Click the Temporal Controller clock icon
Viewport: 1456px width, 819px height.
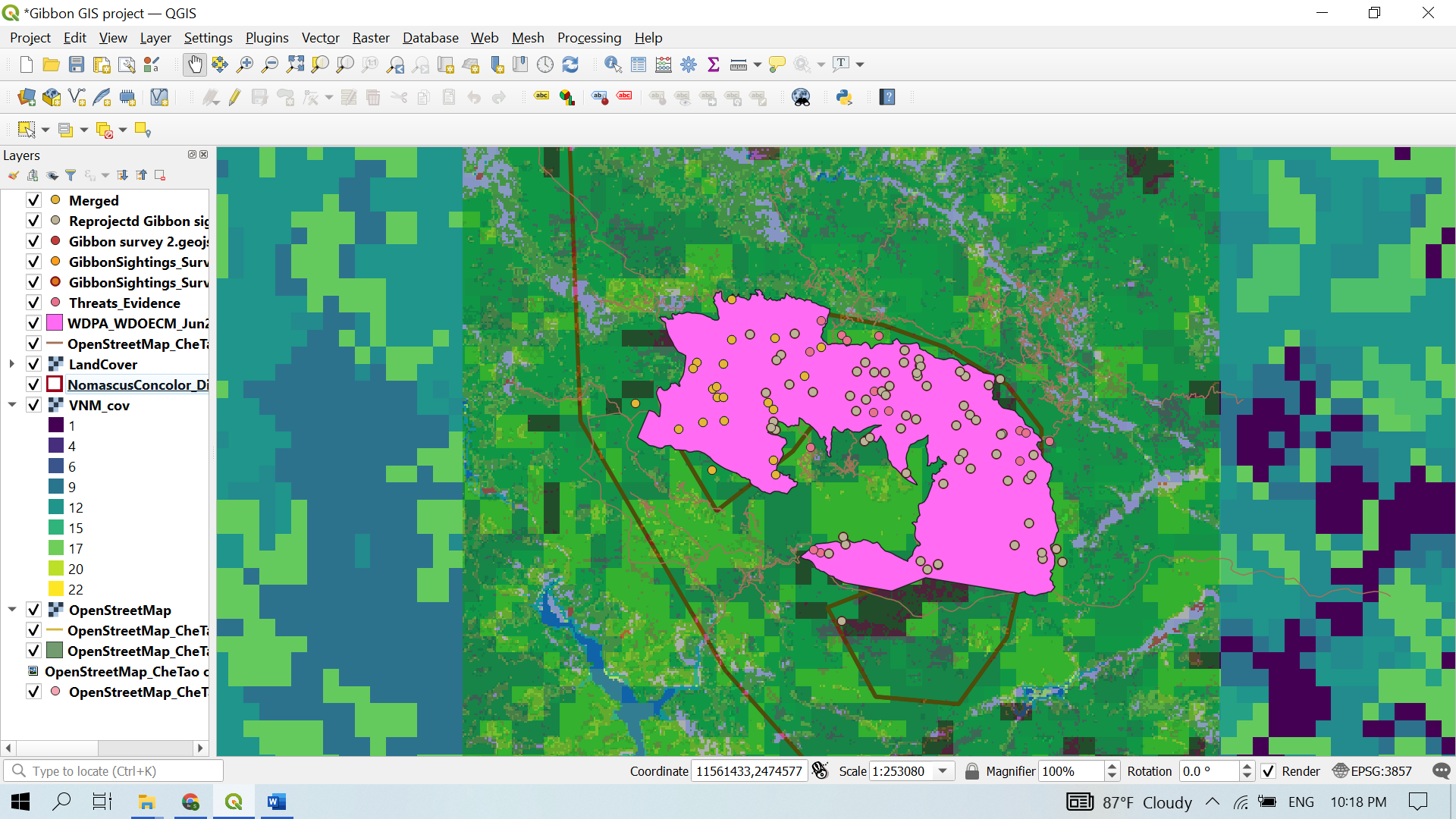tap(545, 64)
